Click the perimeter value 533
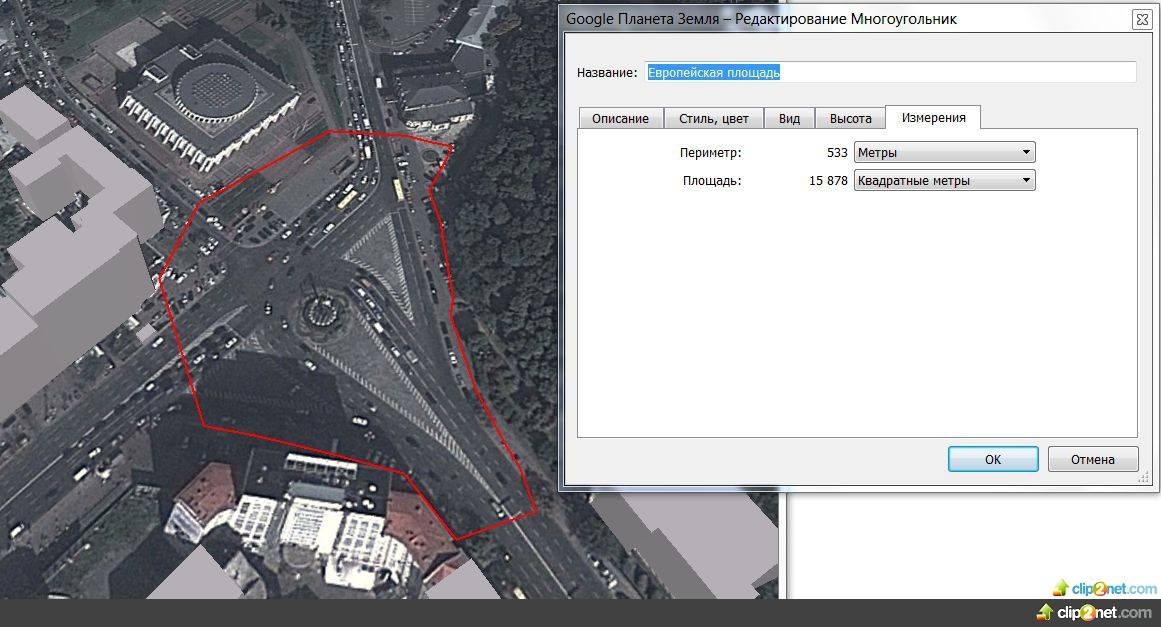 [x=836, y=153]
